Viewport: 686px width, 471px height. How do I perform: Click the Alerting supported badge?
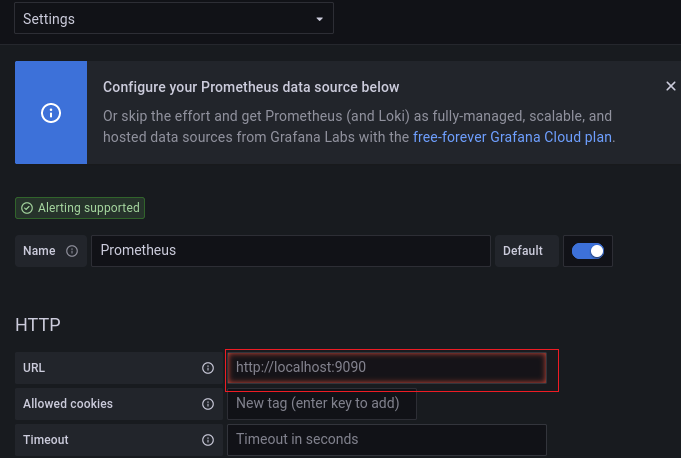(x=80, y=208)
